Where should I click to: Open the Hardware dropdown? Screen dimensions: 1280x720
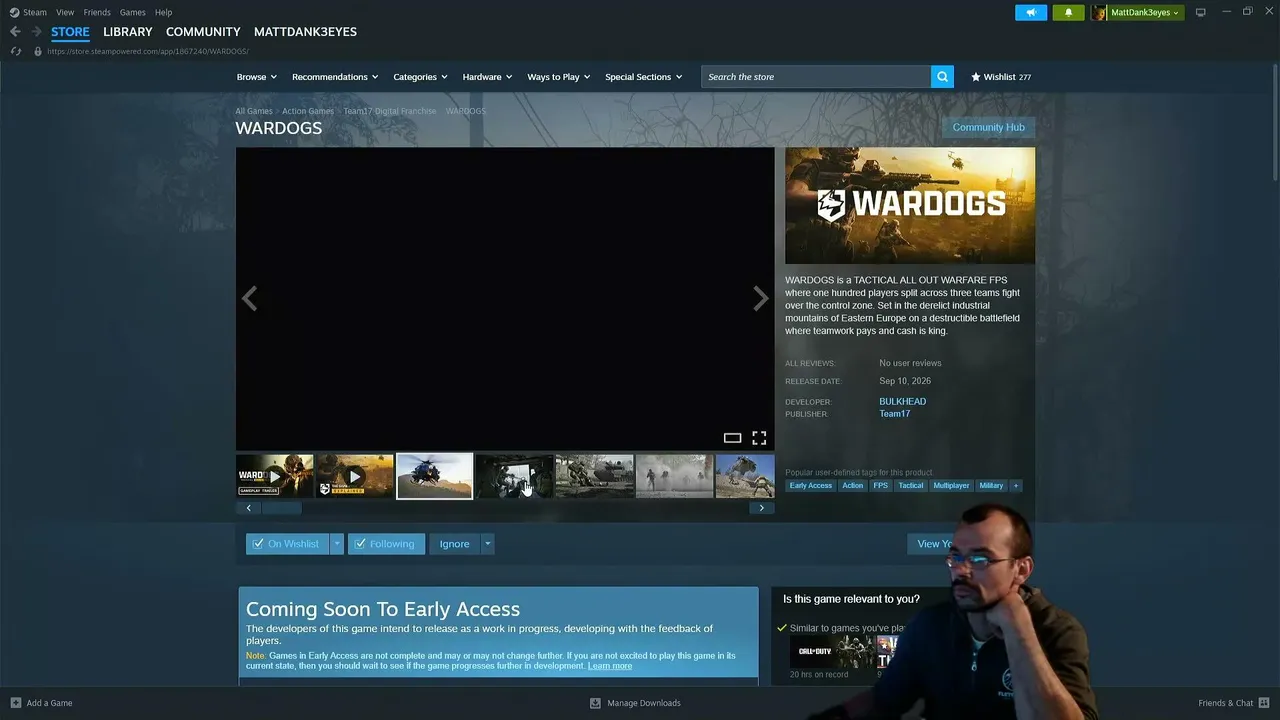pos(487,77)
